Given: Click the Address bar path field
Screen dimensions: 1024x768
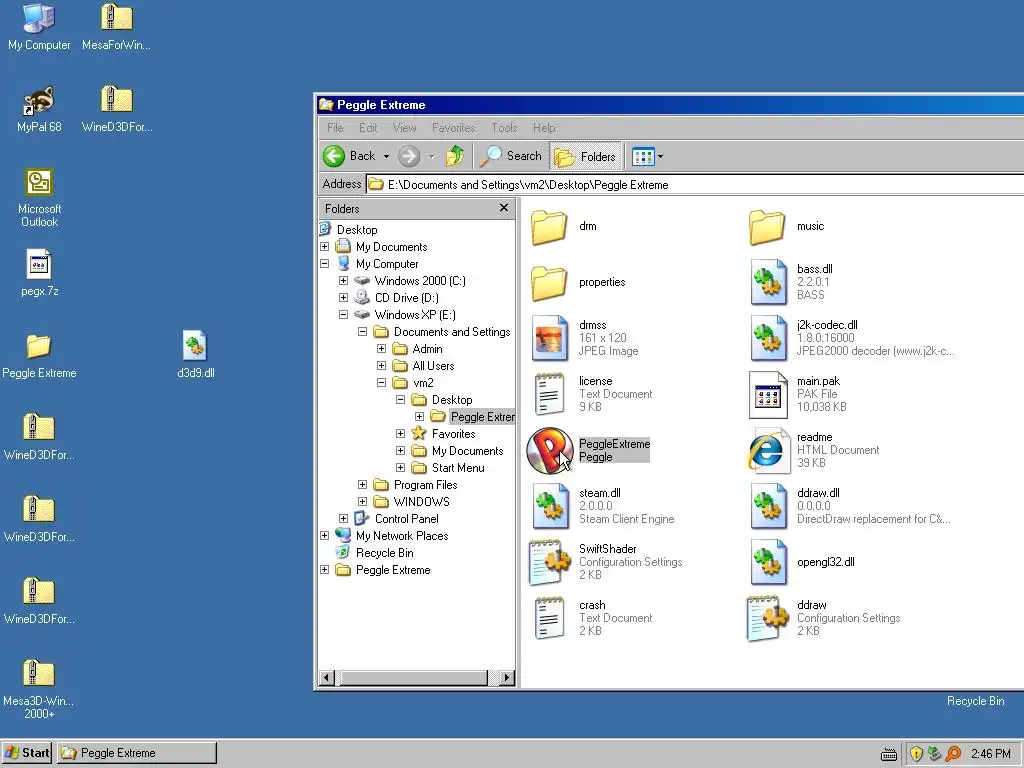Looking at the screenshot, I should click(695, 185).
